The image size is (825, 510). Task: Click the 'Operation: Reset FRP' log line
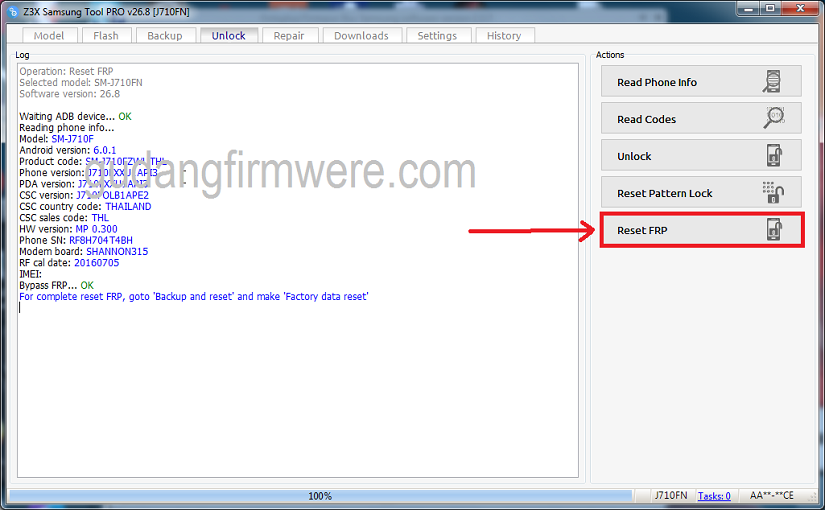coord(66,71)
